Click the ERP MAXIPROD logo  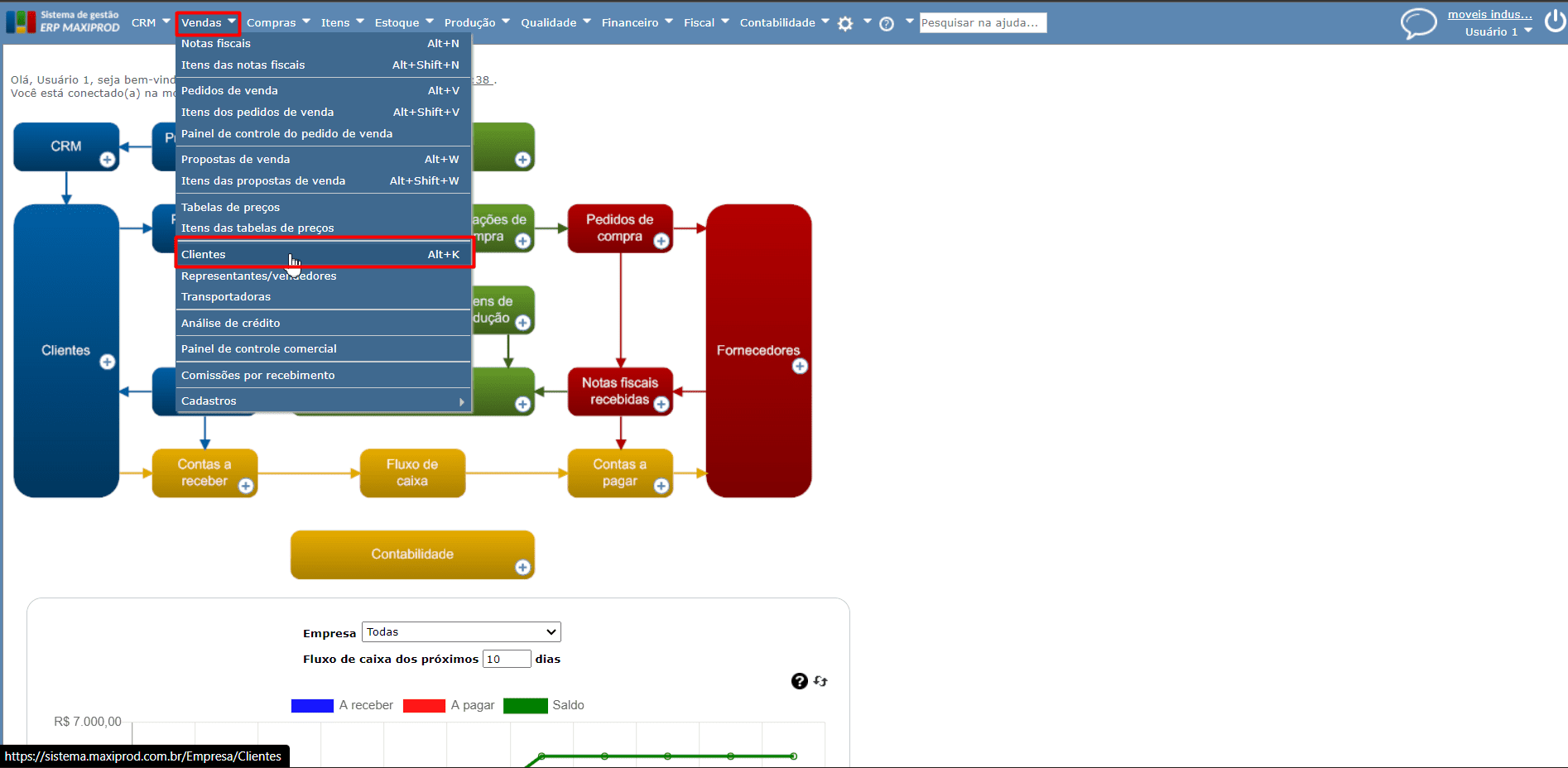click(63, 22)
